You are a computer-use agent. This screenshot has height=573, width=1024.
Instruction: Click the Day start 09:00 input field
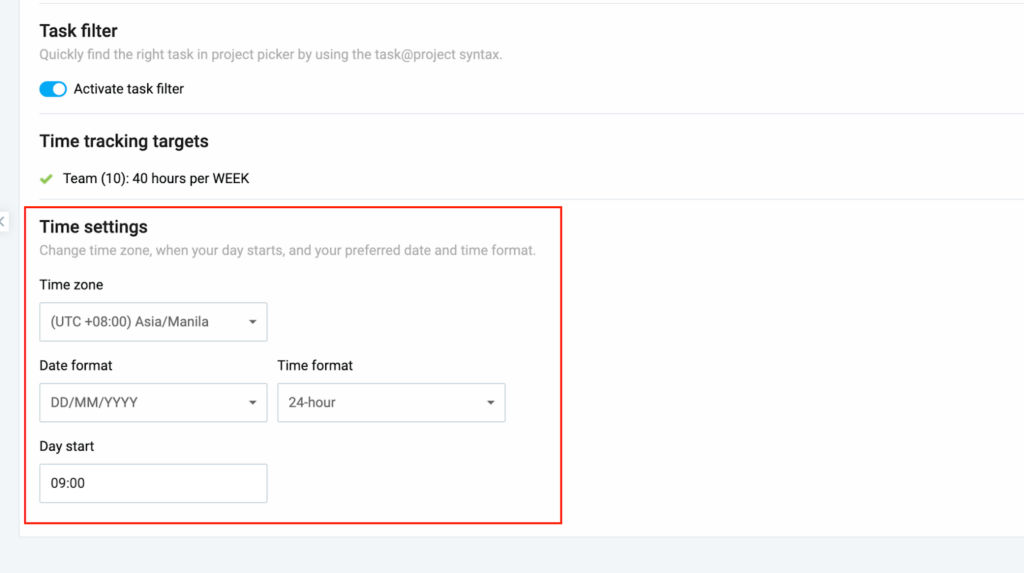153,483
